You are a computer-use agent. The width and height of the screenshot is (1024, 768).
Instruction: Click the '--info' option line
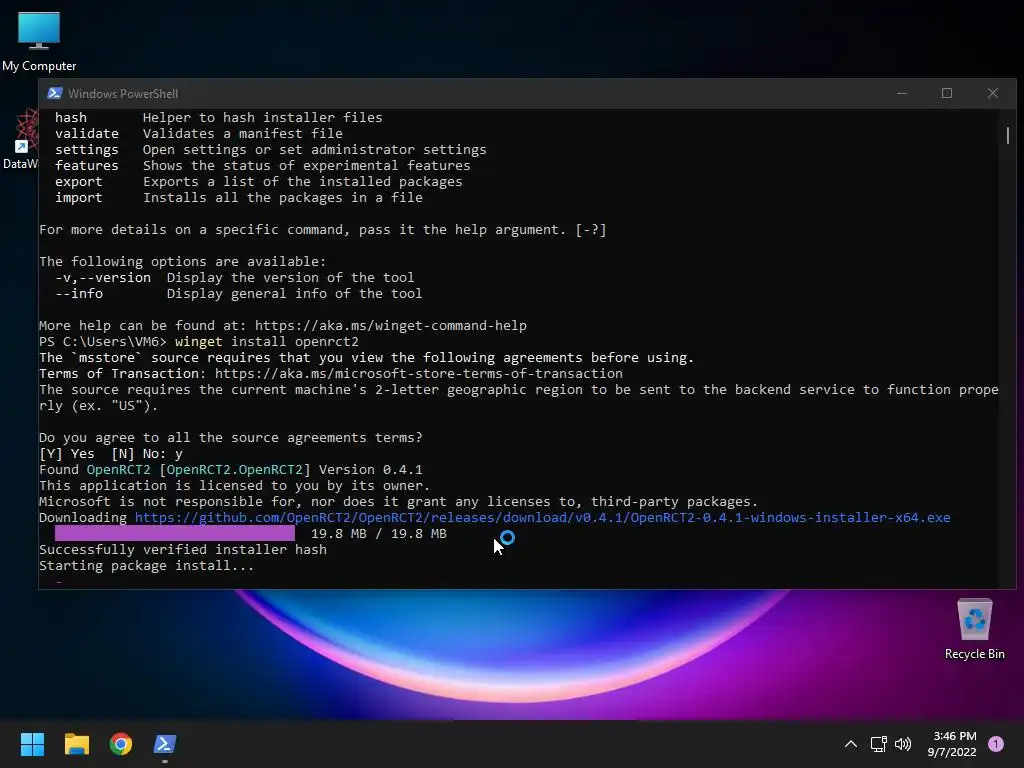238,293
